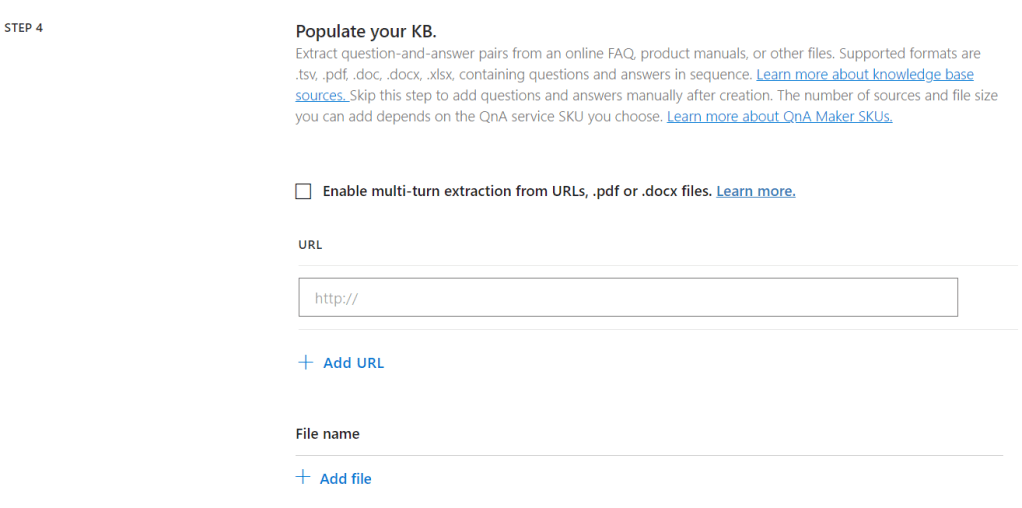Click the 'sources.' end of knowledge base link
The width and height of the screenshot is (1022, 508).
[321, 96]
